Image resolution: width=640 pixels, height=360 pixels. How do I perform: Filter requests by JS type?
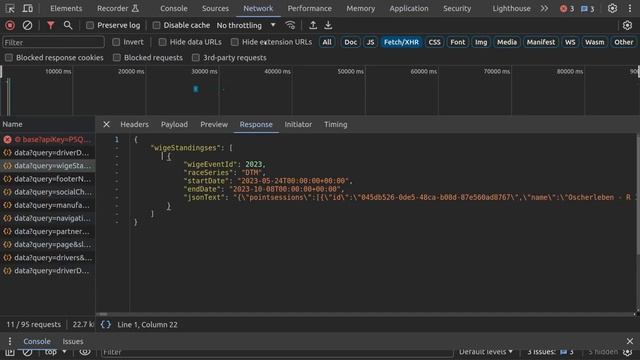coord(370,42)
